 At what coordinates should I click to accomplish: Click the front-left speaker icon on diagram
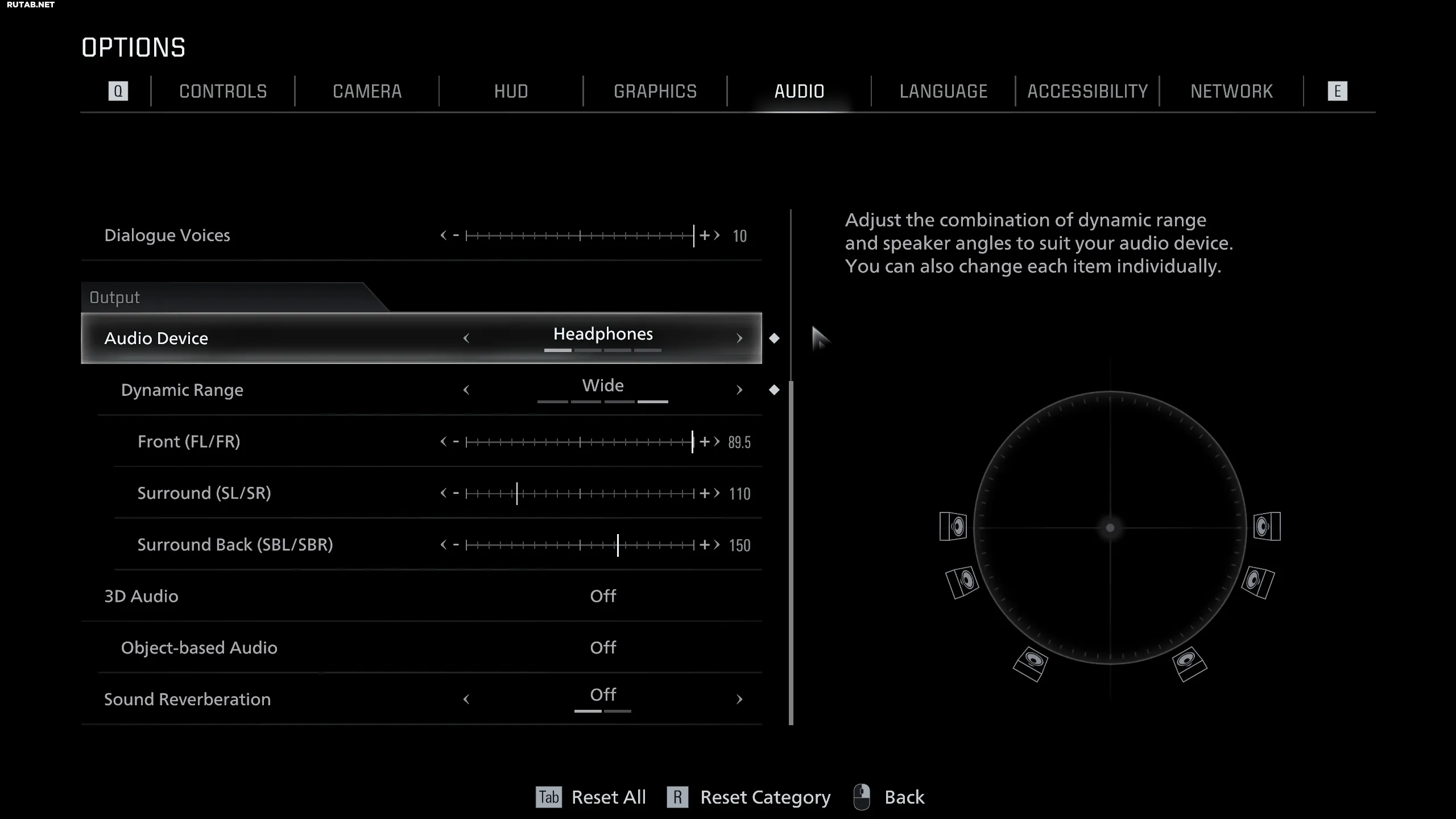[x=953, y=526]
